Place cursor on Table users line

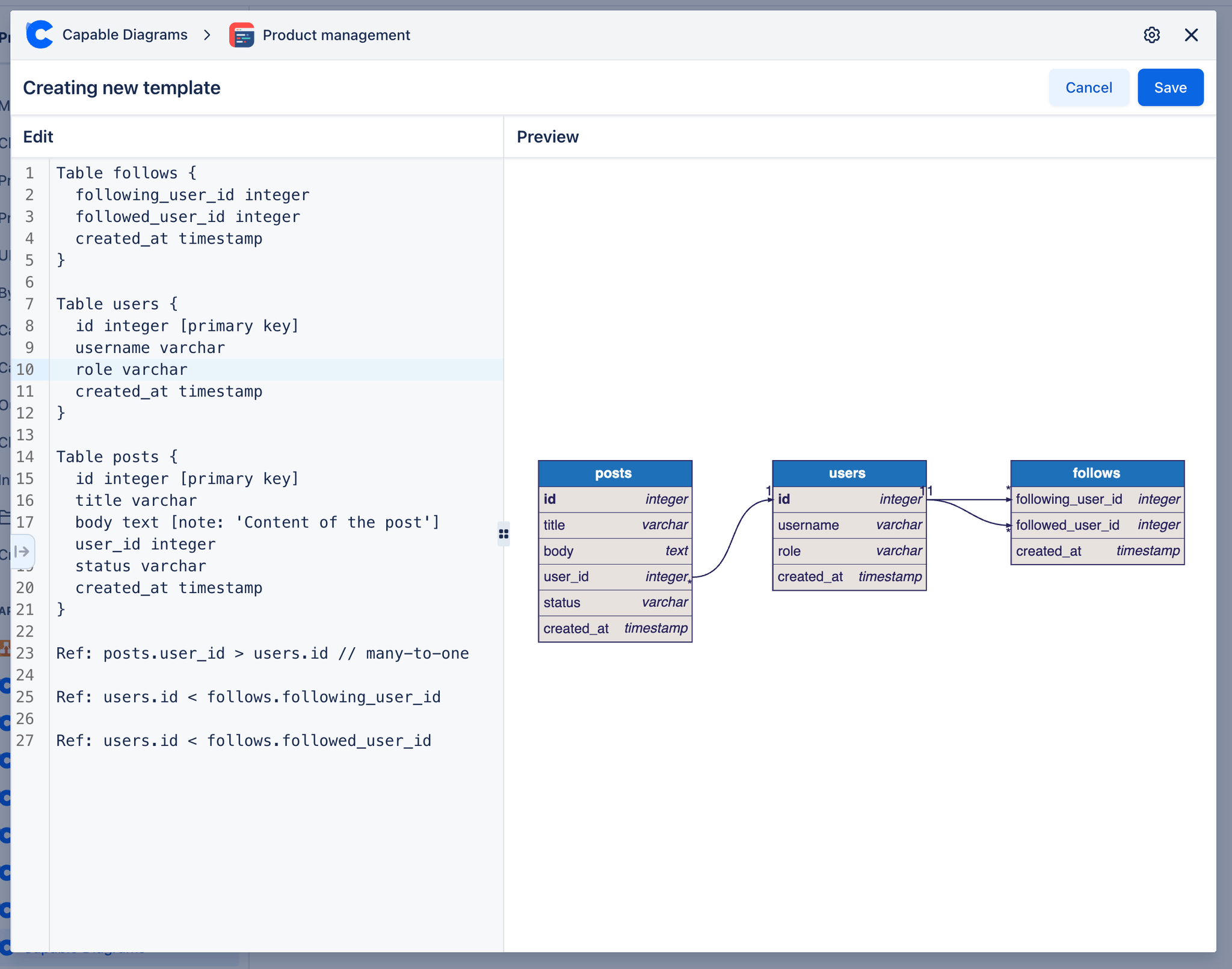[x=117, y=304]
